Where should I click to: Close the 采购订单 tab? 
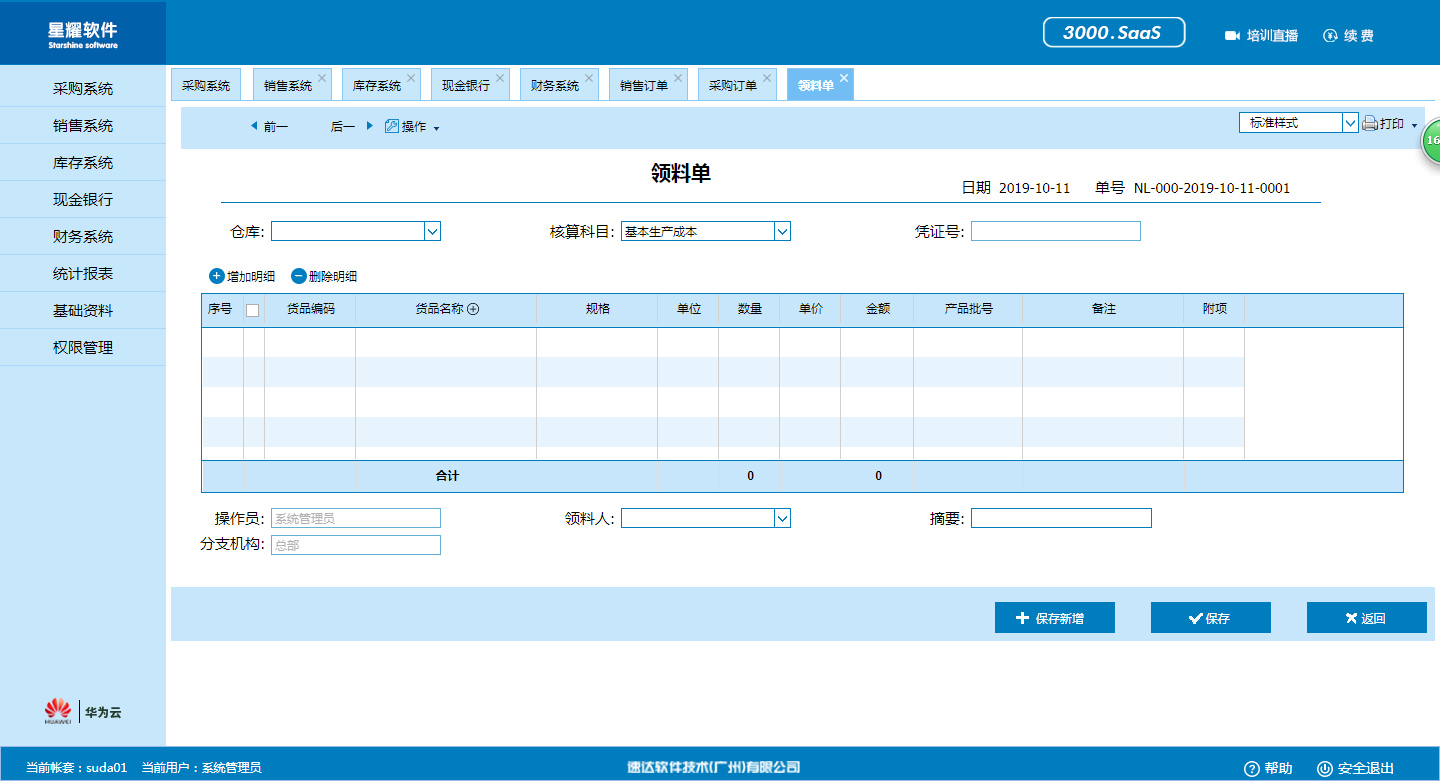[767, 78]
